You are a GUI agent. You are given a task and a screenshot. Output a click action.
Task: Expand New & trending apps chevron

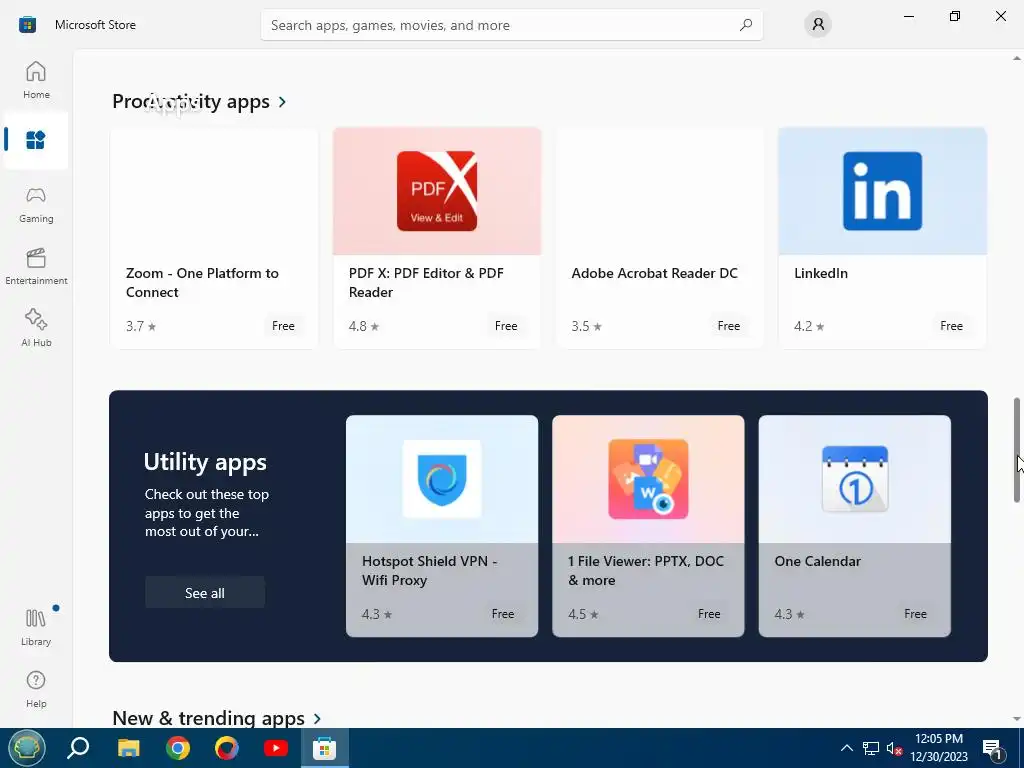317,718
